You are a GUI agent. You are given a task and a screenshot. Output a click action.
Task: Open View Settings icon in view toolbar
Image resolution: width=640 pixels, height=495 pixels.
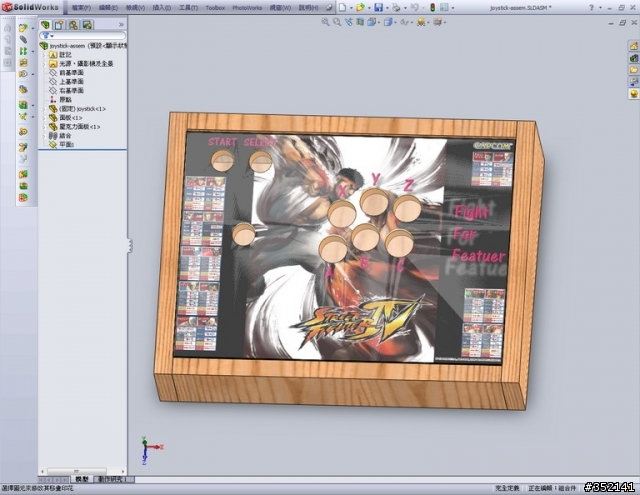437,22
